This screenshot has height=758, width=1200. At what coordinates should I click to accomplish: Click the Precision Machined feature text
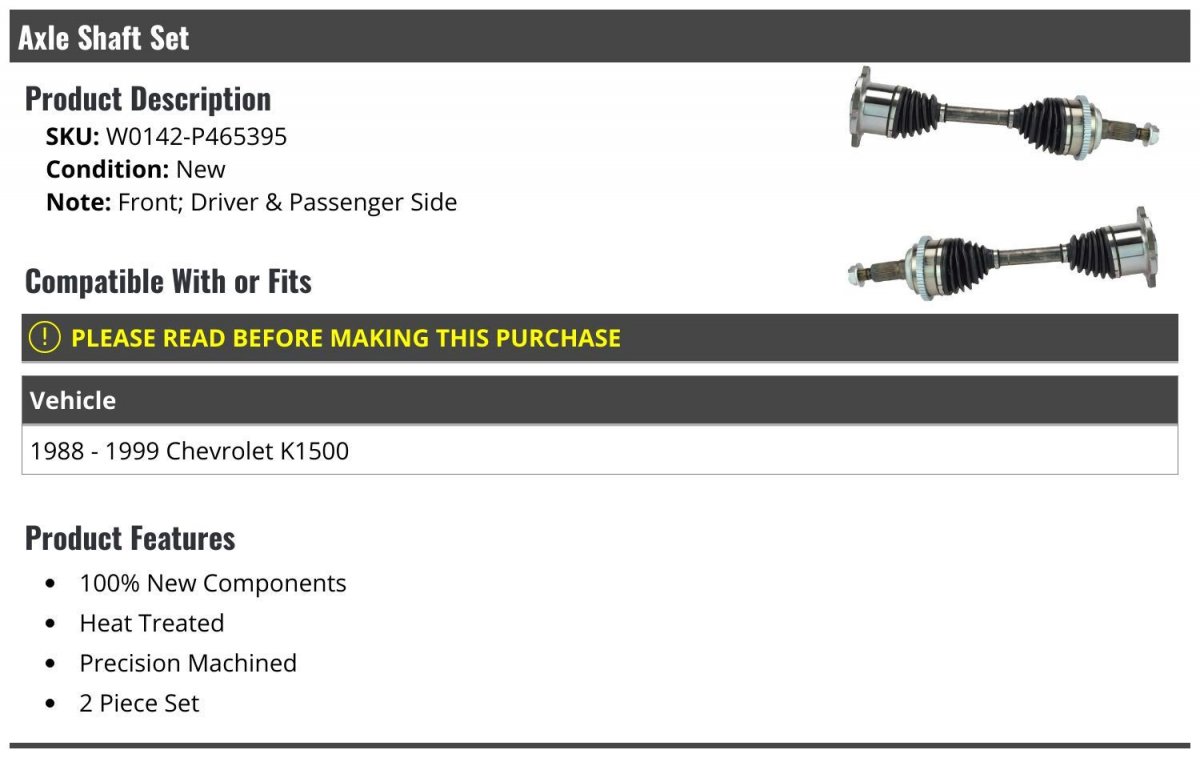(x=188, y=664)
